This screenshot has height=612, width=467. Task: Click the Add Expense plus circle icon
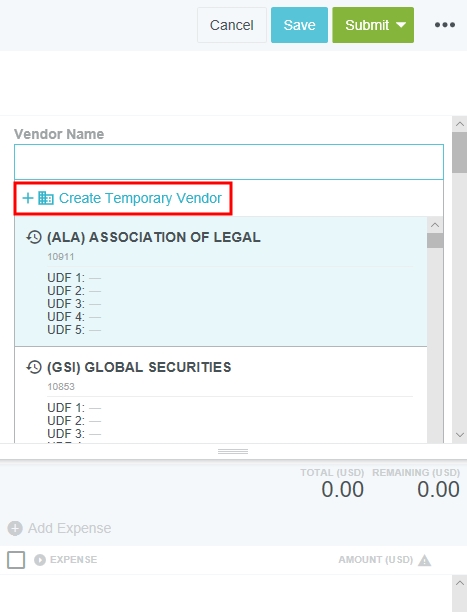[x=15, y=528]
